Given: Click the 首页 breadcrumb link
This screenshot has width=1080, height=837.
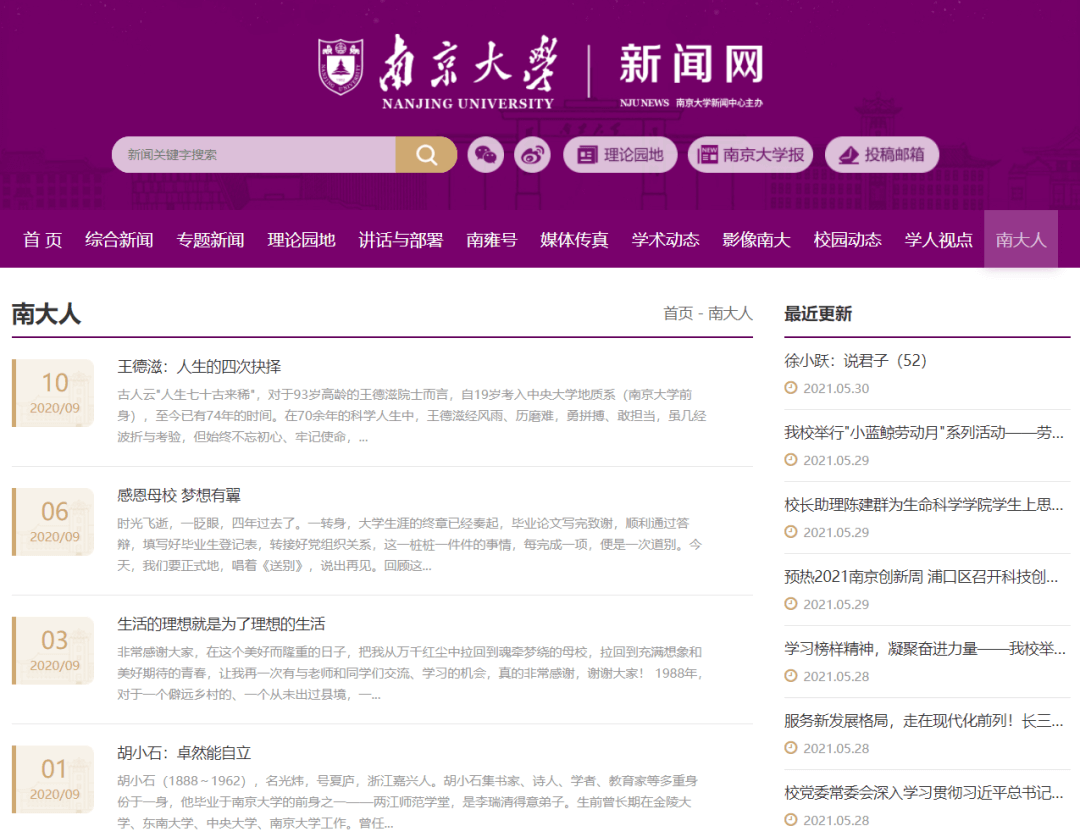Looking at the screenshot, I should 678,313.
